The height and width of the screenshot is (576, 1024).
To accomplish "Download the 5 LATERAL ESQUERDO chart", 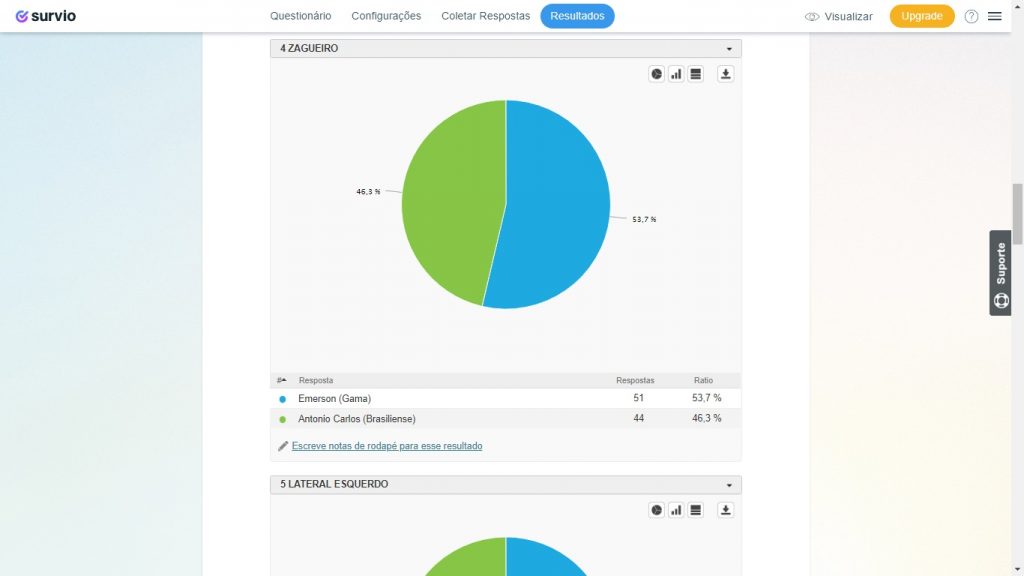I will [x=726, y=511].
